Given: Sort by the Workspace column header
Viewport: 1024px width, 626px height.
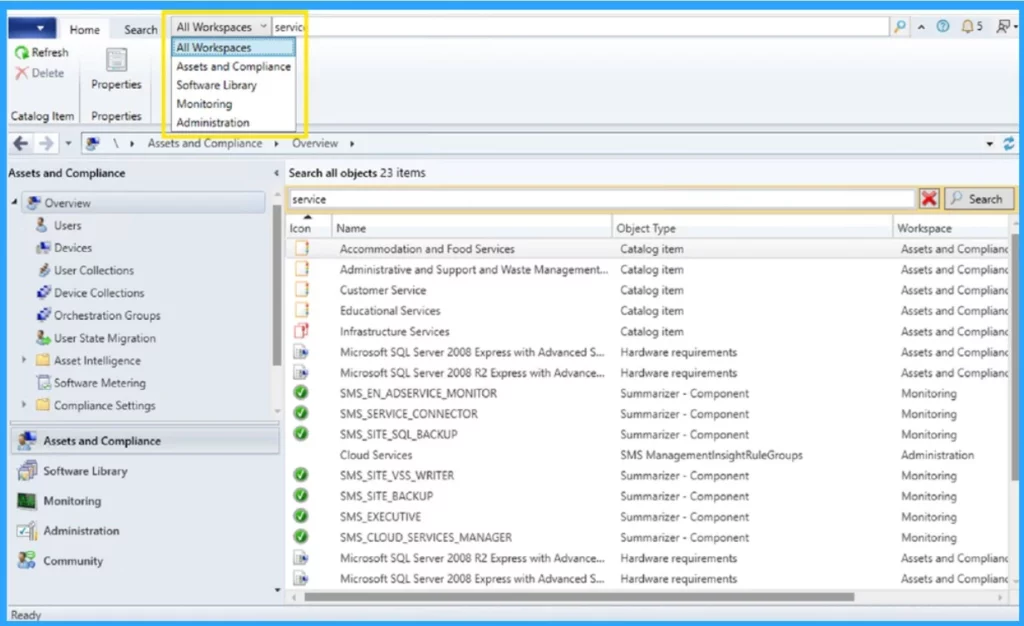Looking at the screenshot, I should click(952, 228).
